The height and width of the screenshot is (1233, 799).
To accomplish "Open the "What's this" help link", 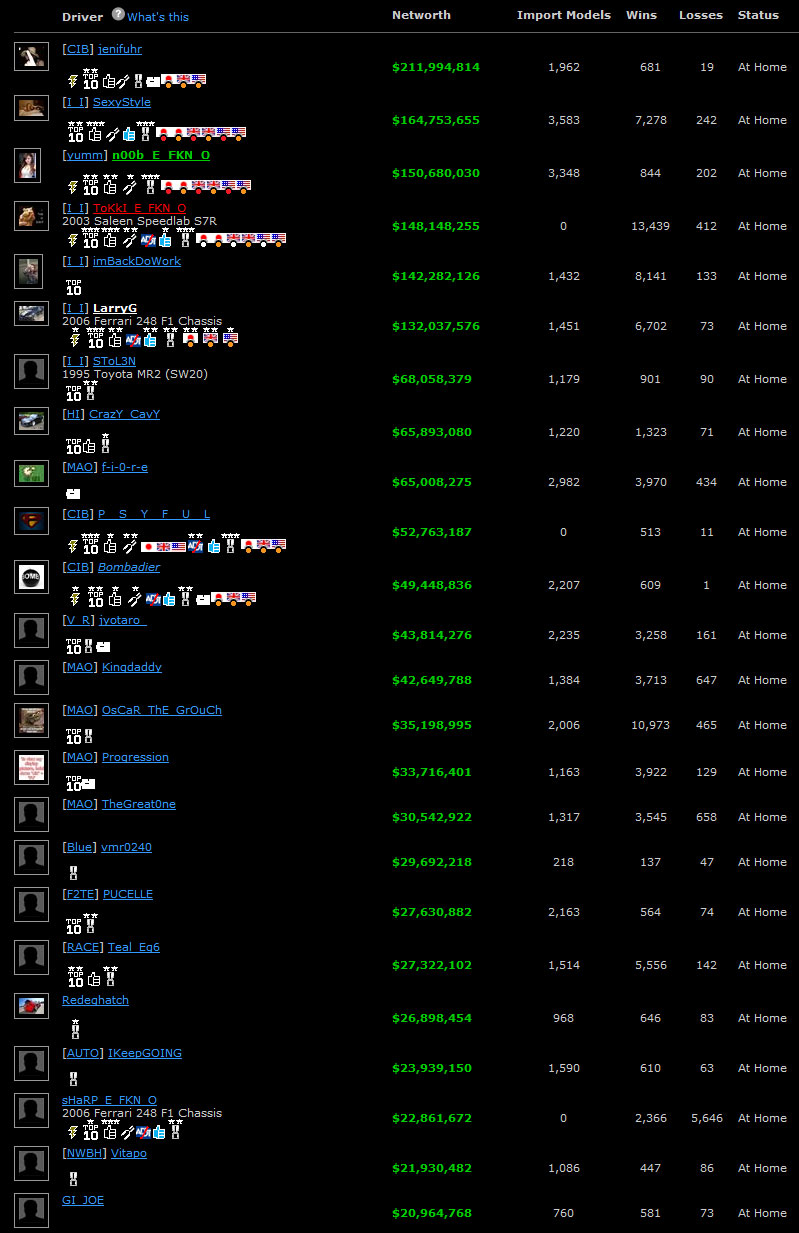I will pyautogui.click(x=158, y=17).
